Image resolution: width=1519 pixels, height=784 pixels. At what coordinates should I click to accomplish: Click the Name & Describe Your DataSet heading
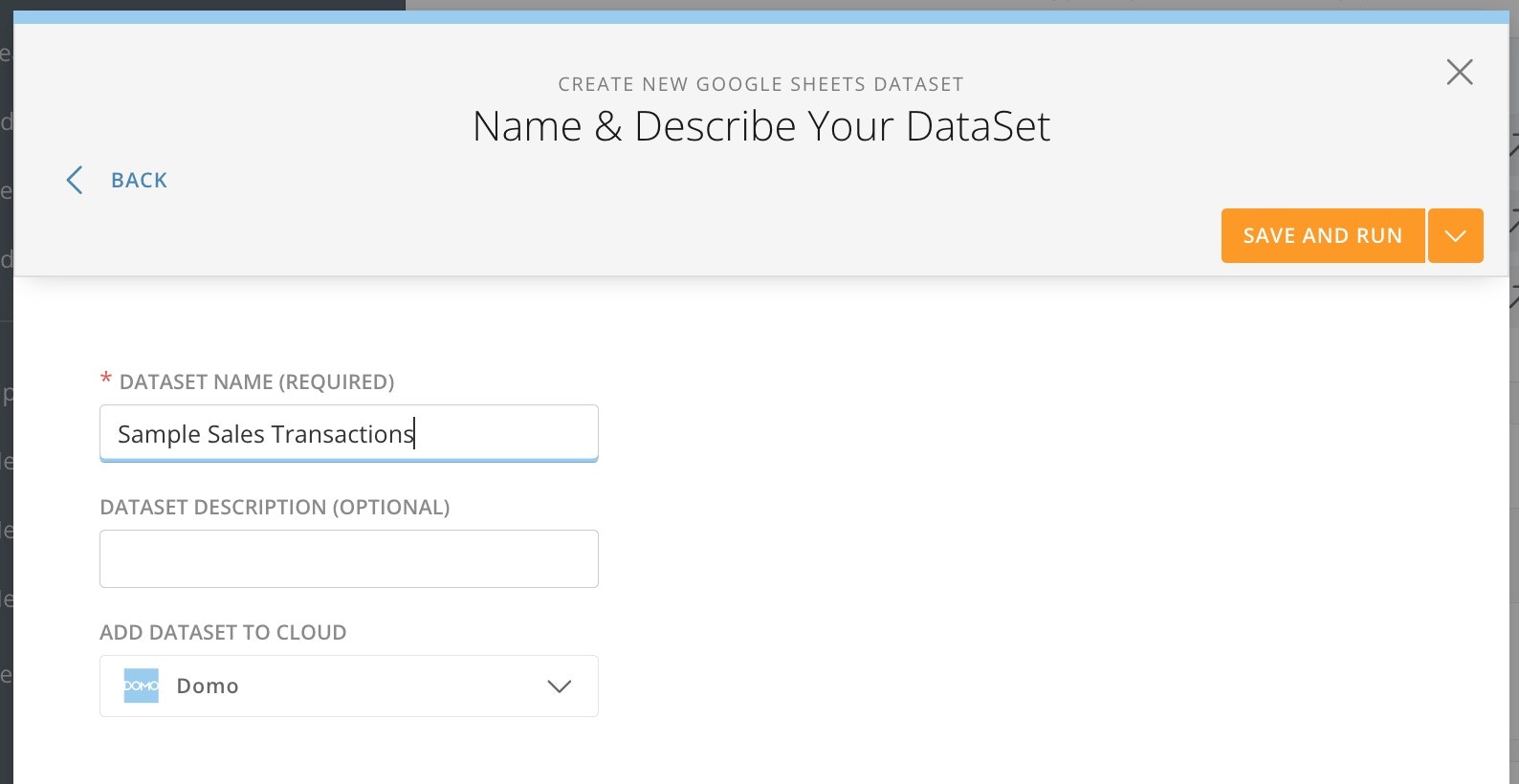pos(760,126)
